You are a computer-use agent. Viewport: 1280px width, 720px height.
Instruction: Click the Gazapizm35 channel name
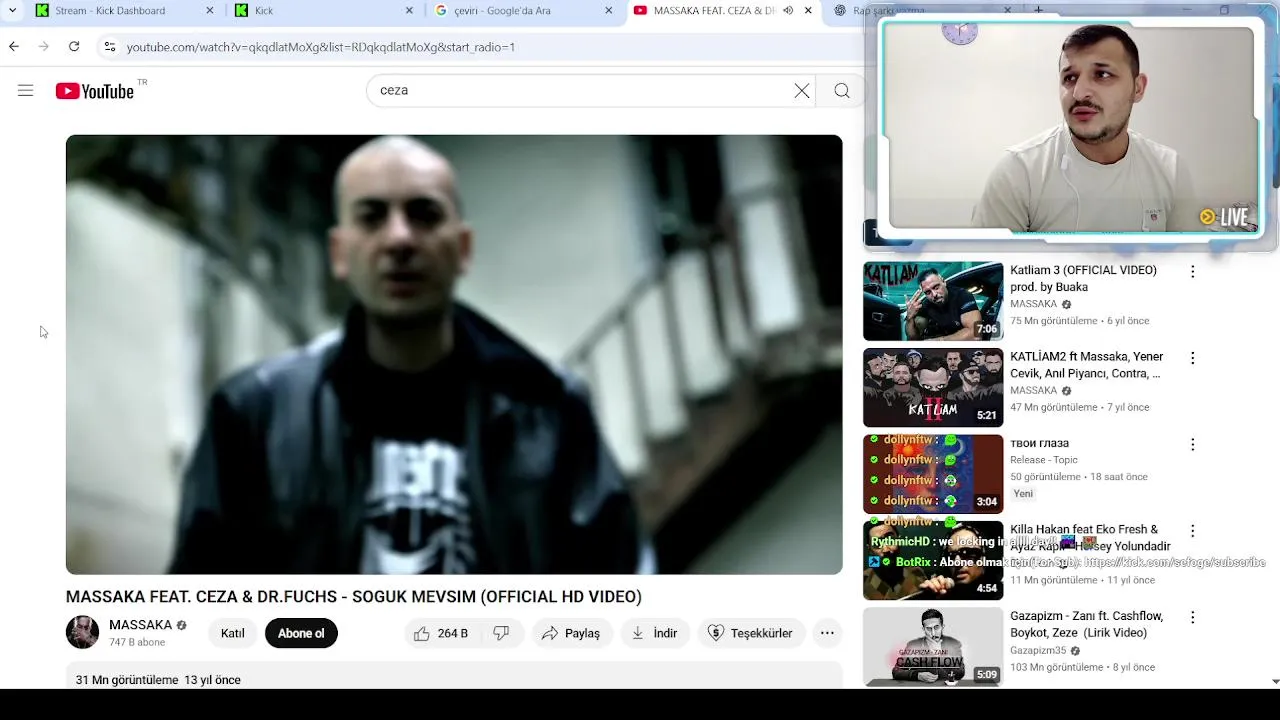click(x=1038, y=650)
